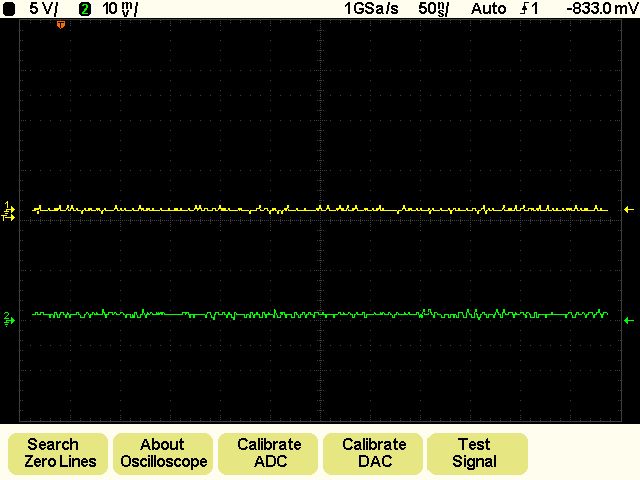The width and height of the screenshot is (640, 480).
Task: Select the channel 1 indicator in status bar
Action: pyautogui.click(x=10, y=8)
